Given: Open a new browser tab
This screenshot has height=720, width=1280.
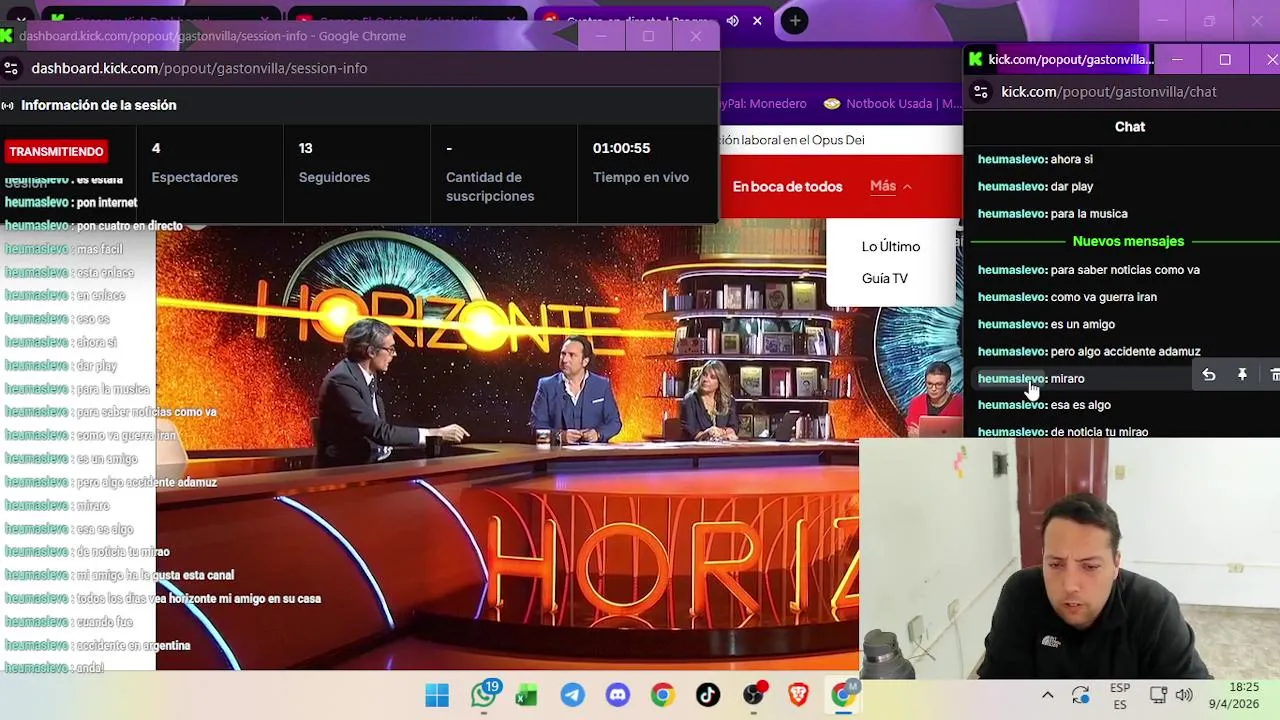Looking at the screenshot, I should pos(794,21).
